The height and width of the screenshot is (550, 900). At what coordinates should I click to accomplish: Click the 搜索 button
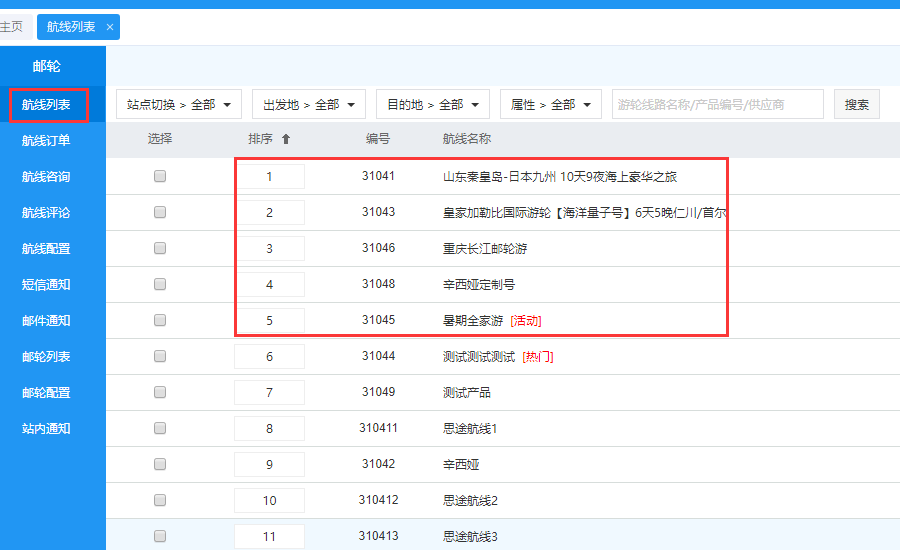pyautogui.click(x=857, y=104)
